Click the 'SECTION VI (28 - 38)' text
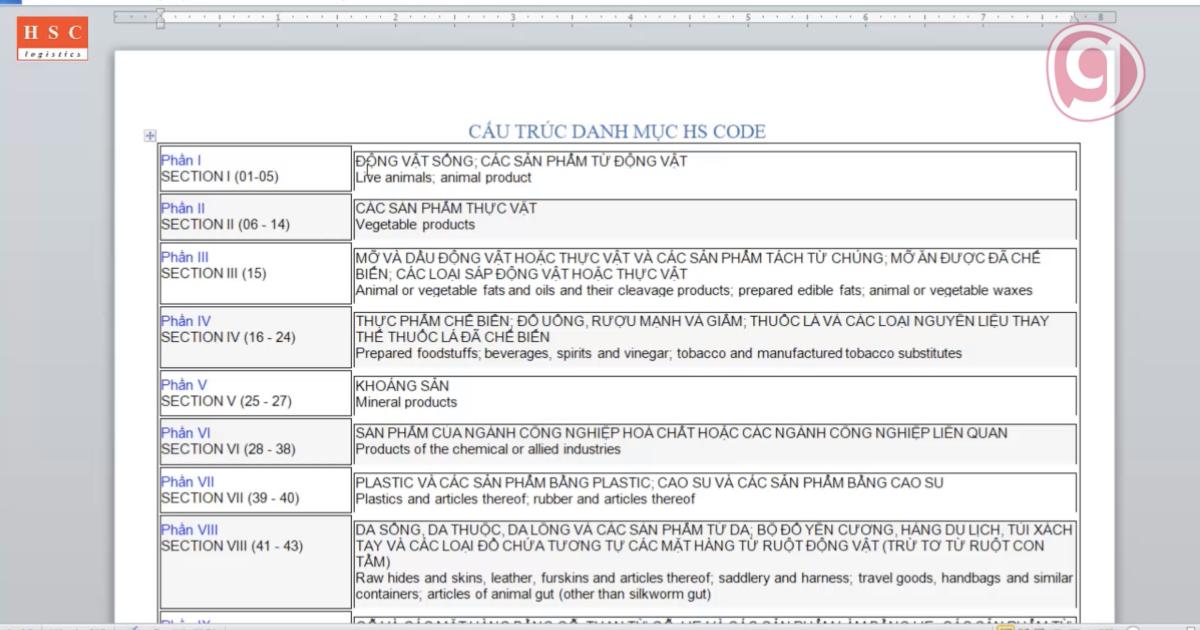1200x630 pixels. click(x=228, y=449)
